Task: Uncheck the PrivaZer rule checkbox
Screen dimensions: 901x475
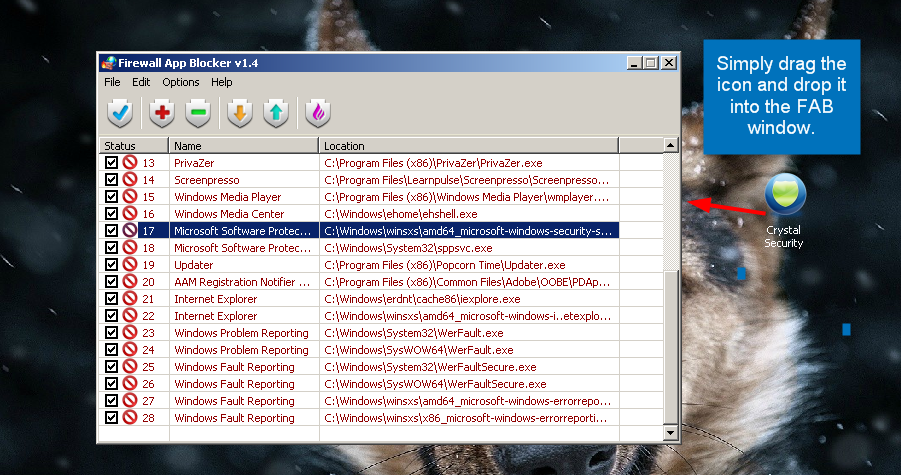Action: pyautogui.click(x=111, y=163)
